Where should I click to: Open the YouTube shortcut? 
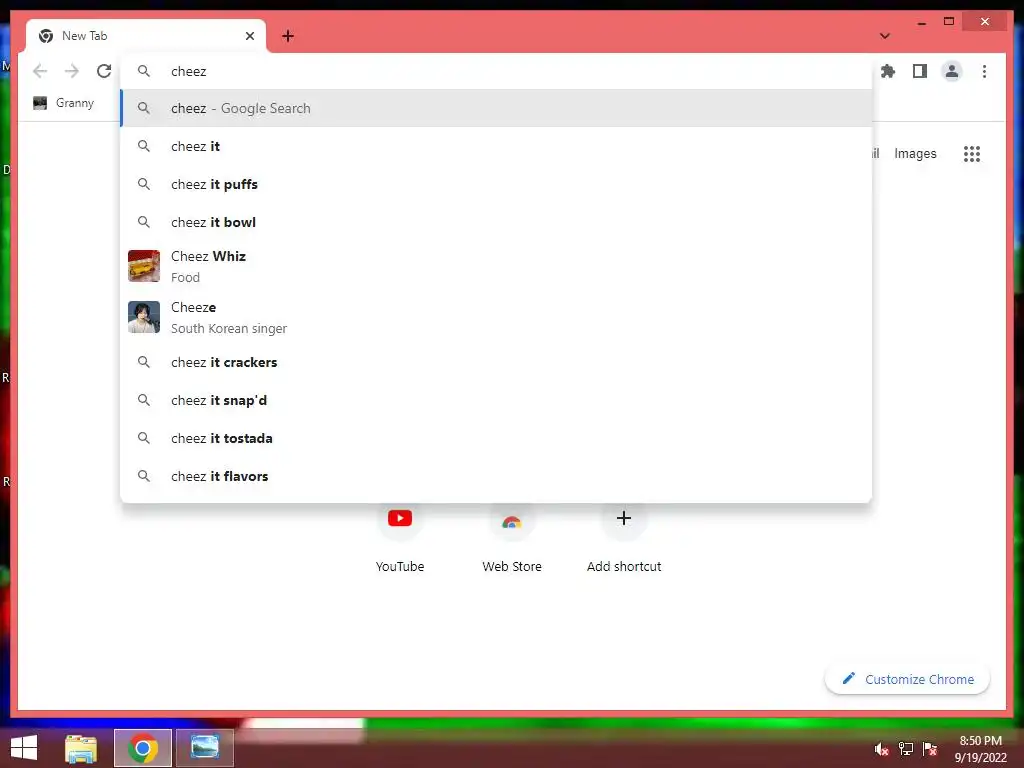(x=400, y=538)
